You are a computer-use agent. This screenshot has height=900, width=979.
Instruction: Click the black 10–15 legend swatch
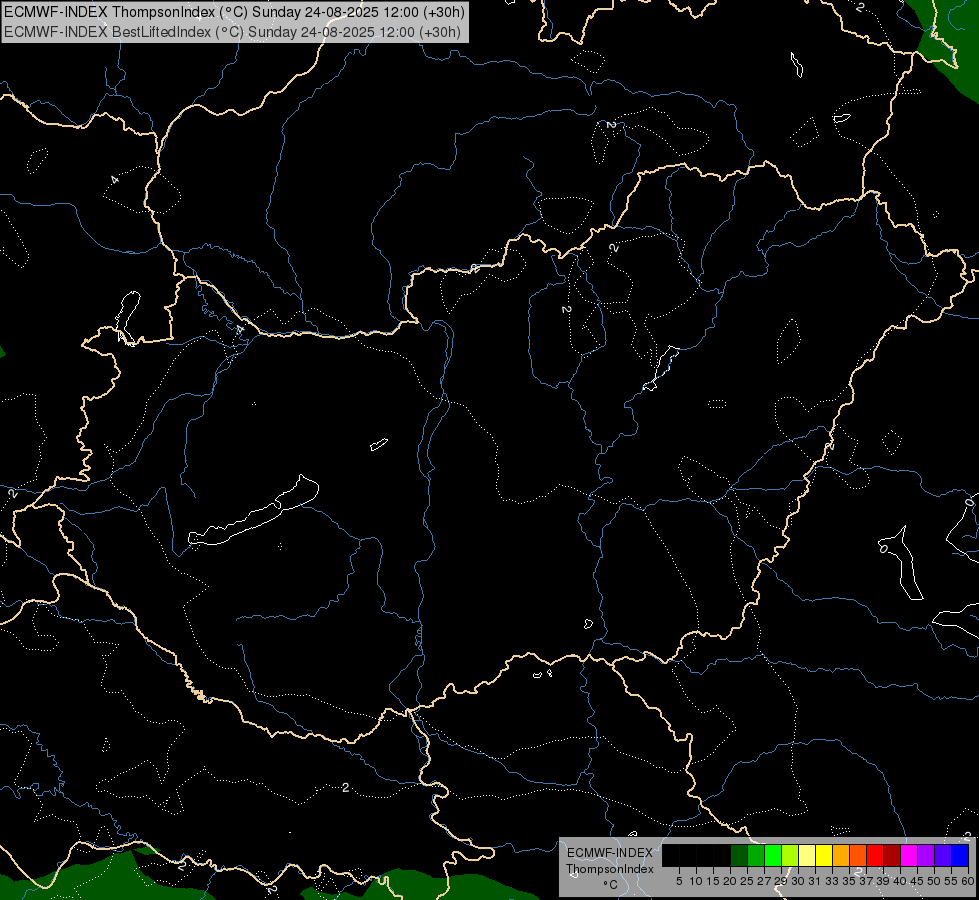coord(705,855)
